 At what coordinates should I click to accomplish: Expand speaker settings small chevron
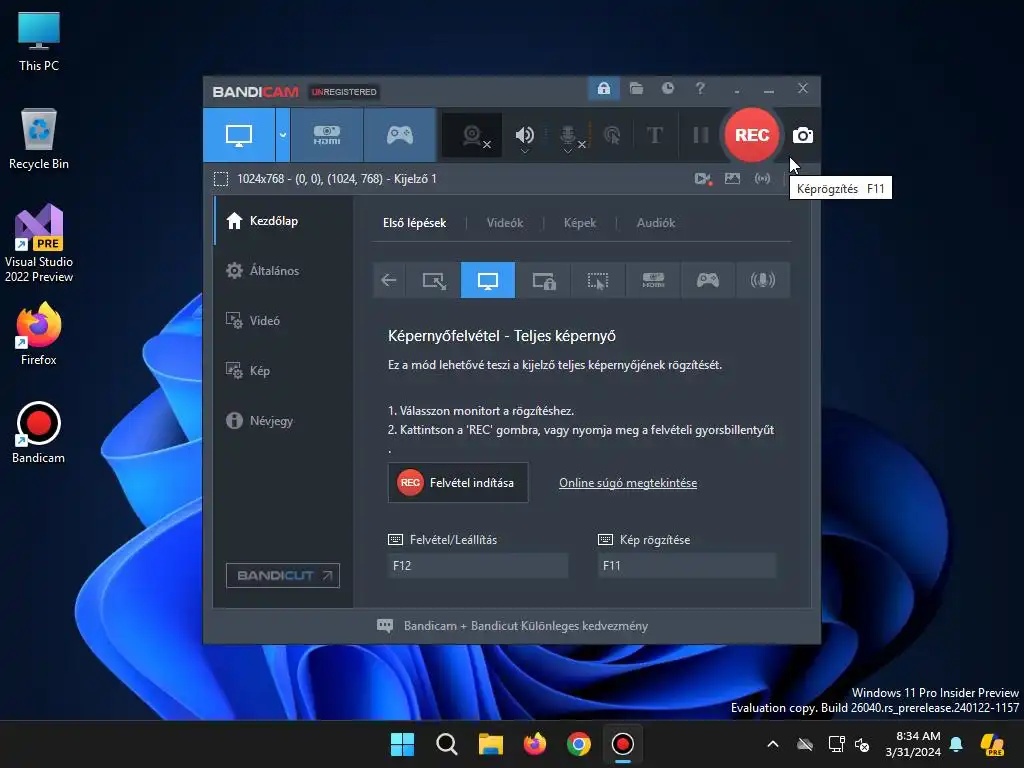pyautogui.click(x=524, y=152)
